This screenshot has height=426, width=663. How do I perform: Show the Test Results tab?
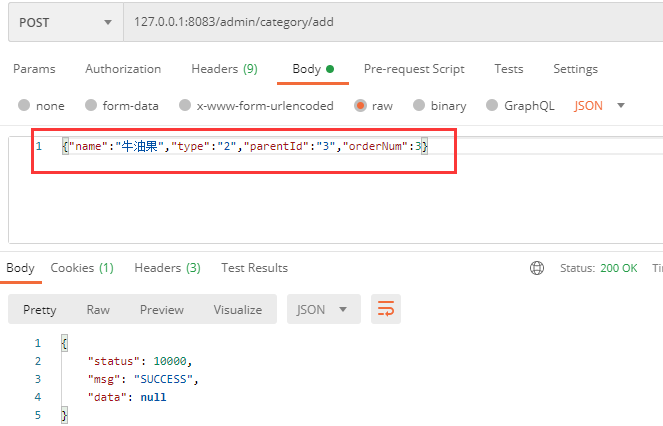coord(255,268)
